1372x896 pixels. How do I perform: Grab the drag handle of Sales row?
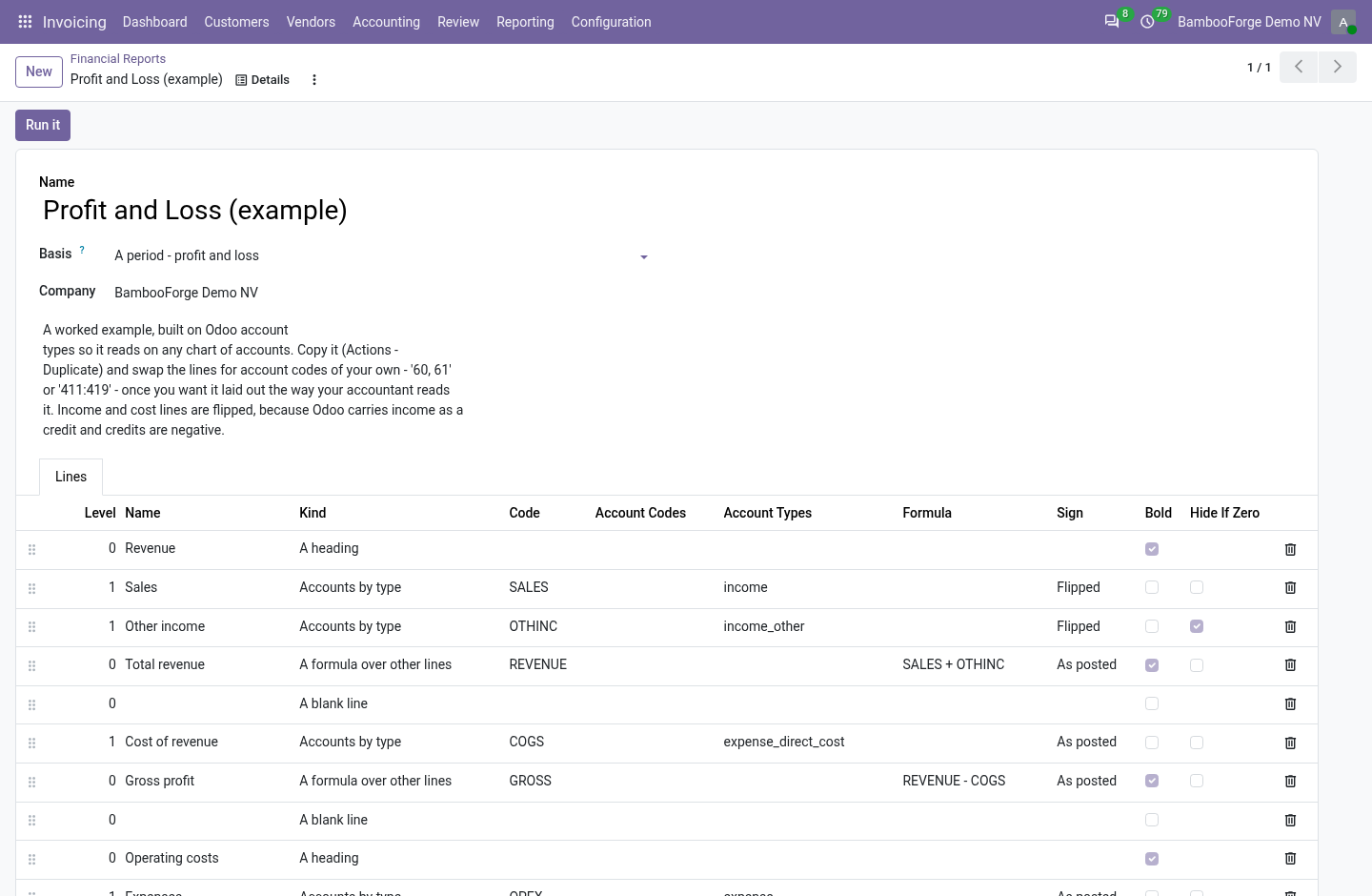tap(32, 588)
